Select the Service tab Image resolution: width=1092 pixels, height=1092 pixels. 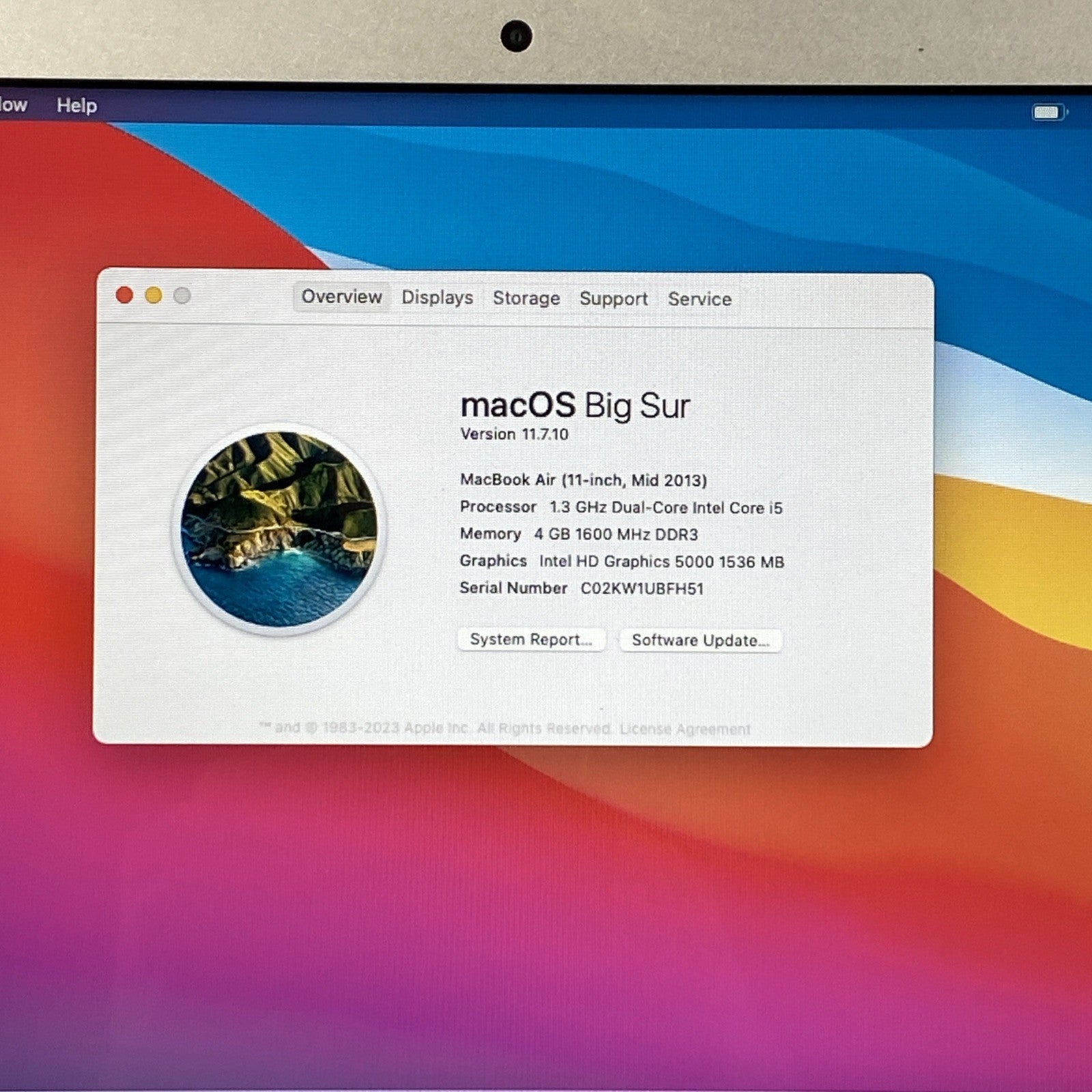coord(700,299)
